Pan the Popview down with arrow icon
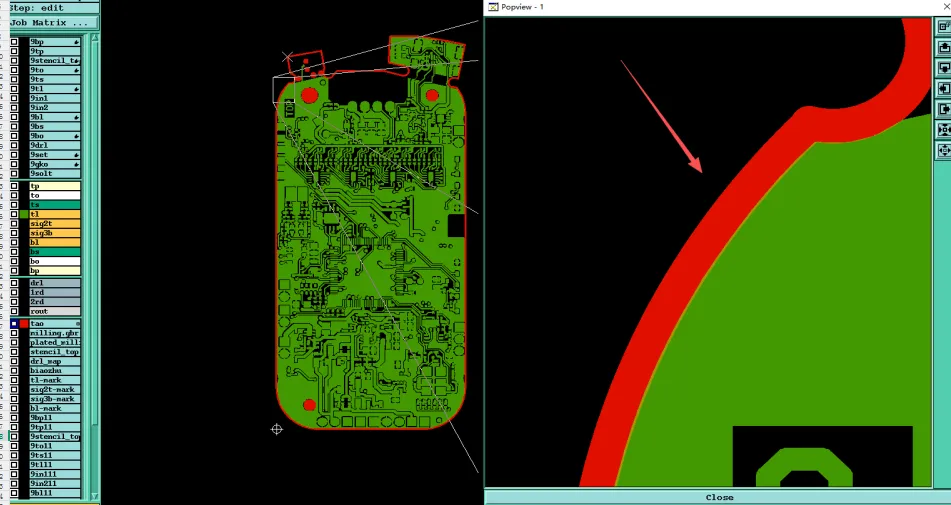Viewport: 951px width, 505px height. coord(944,67)
